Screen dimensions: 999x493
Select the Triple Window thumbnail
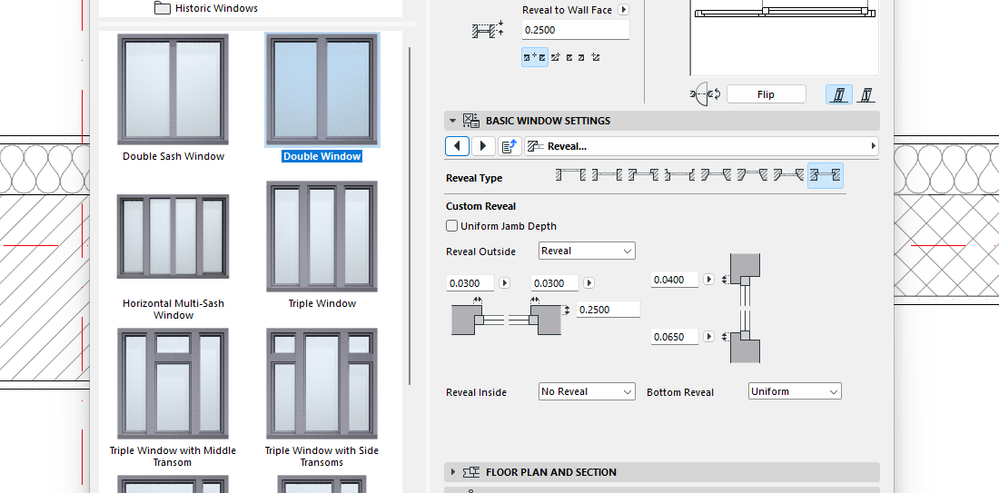click(322, 236)
